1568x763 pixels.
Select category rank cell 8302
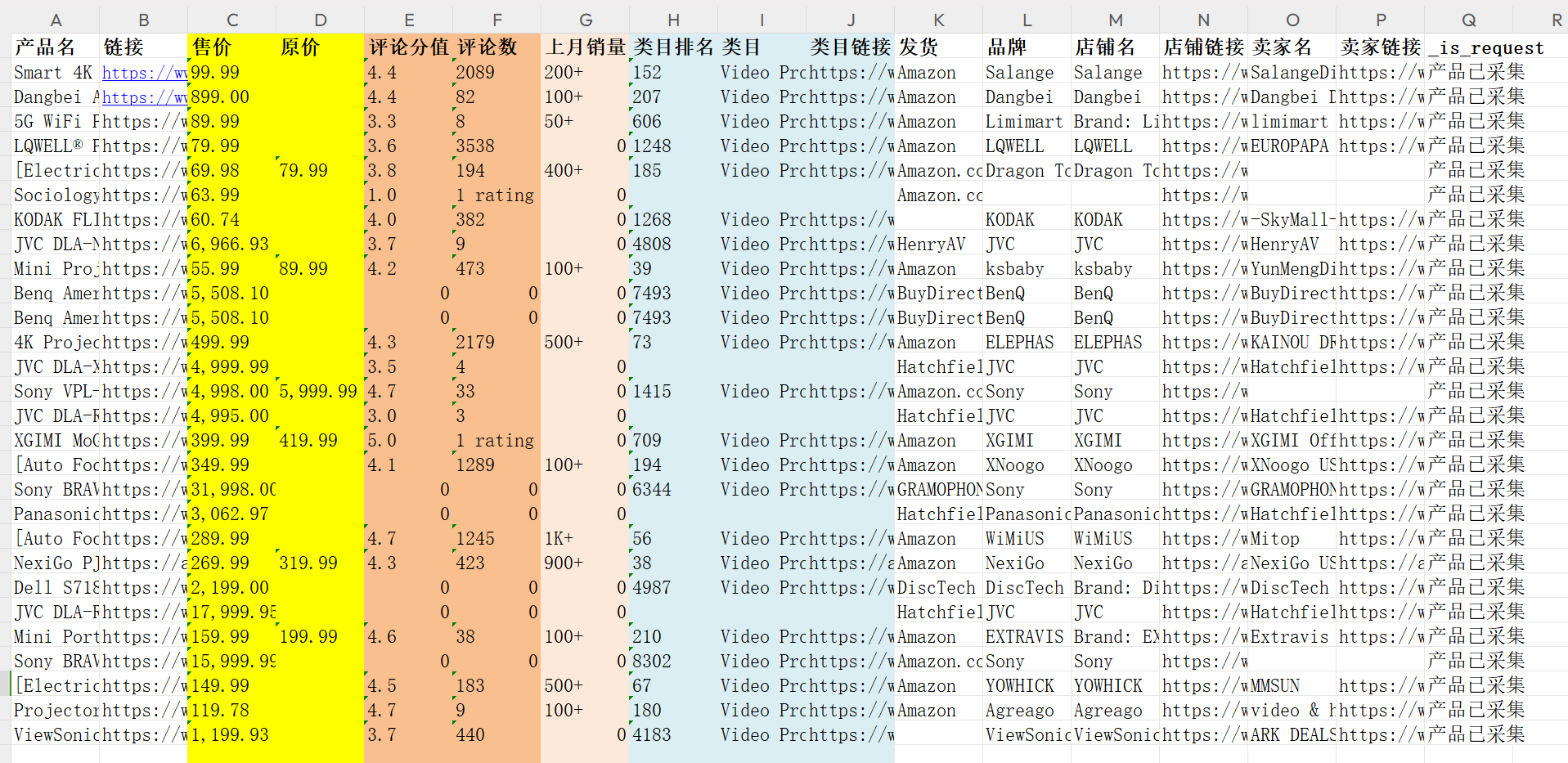674,661
